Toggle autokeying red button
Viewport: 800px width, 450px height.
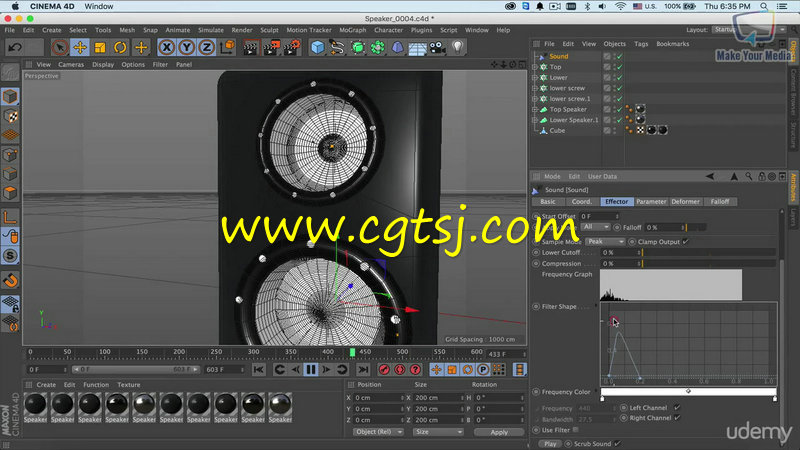[400, 369]
